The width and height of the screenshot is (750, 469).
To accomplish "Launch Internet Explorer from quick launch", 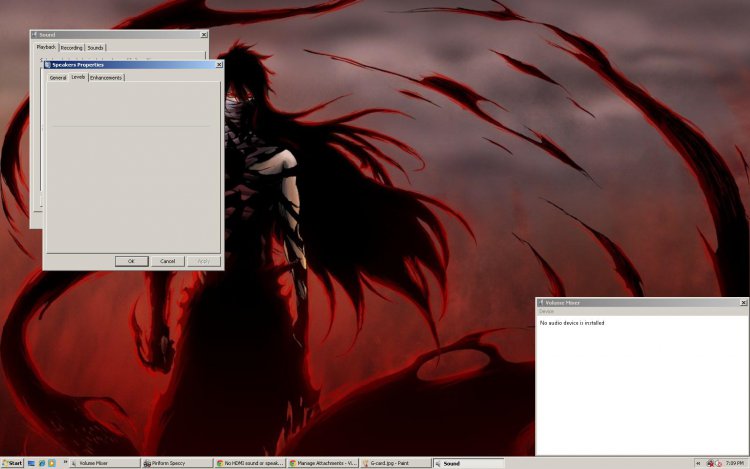I will click(42, 463).
